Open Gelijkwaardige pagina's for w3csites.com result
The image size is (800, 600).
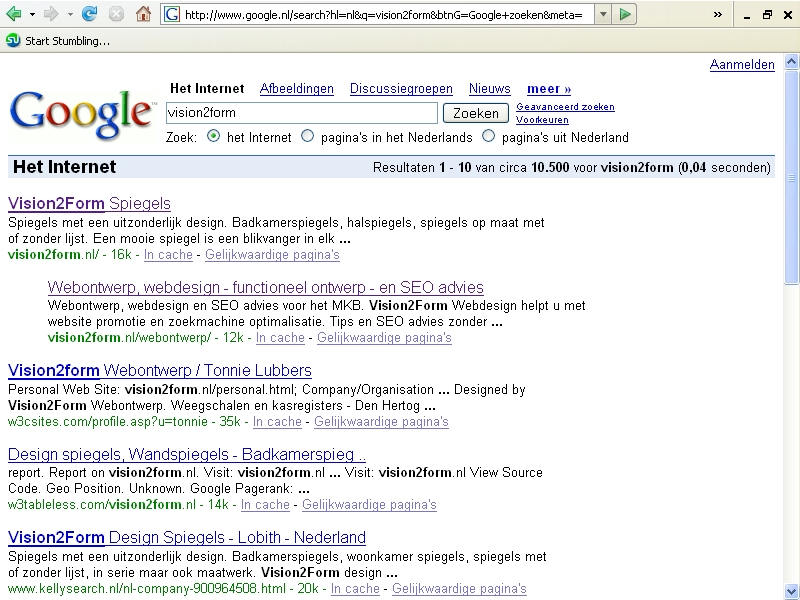click(x=381, y=422)
